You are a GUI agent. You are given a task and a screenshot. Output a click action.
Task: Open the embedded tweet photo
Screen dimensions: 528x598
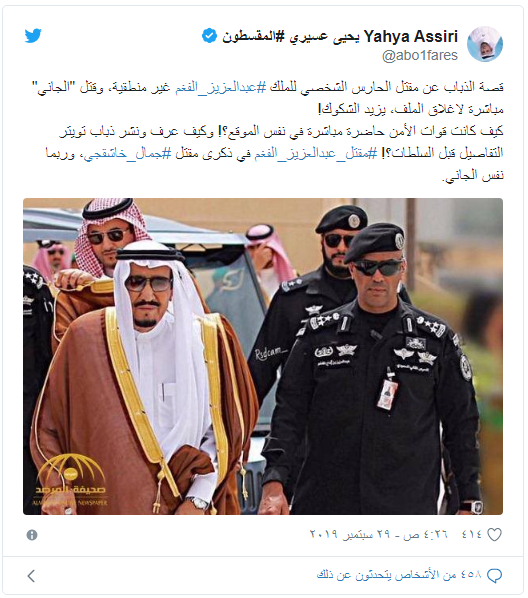(x=263, y=356)
